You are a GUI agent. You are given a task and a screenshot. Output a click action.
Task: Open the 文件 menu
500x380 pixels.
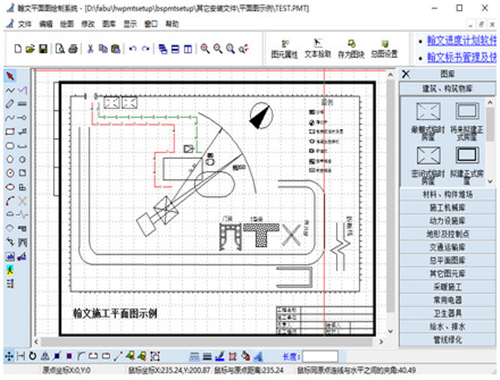[25, 24]
